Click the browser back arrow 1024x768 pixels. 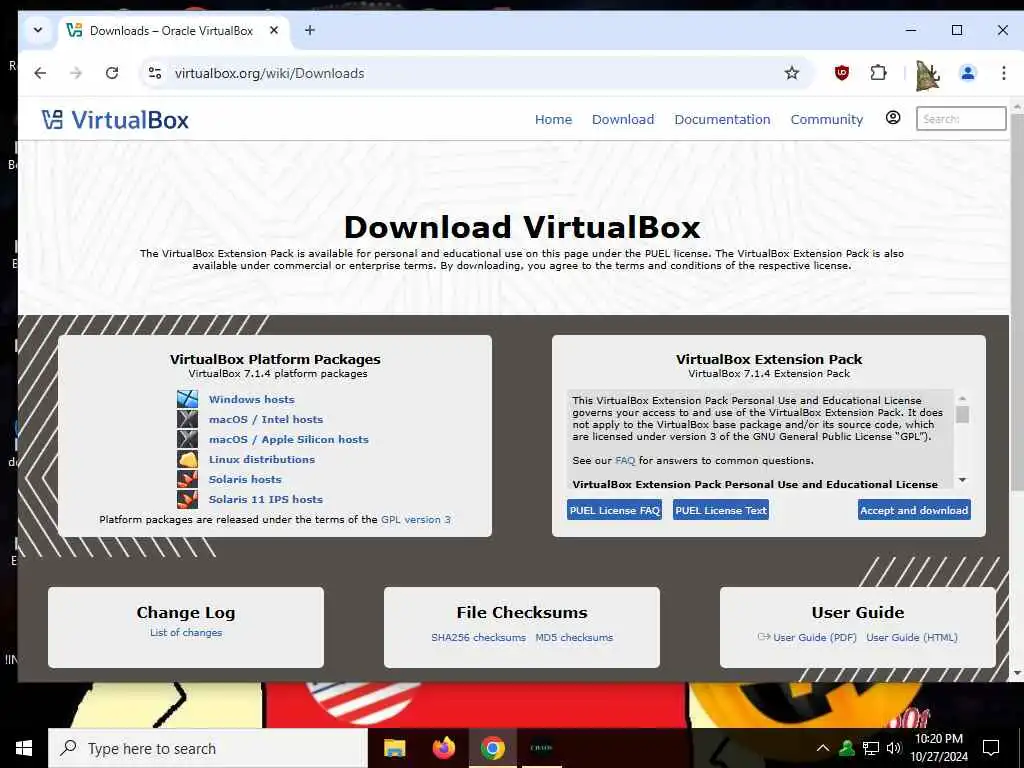(40, 73)
